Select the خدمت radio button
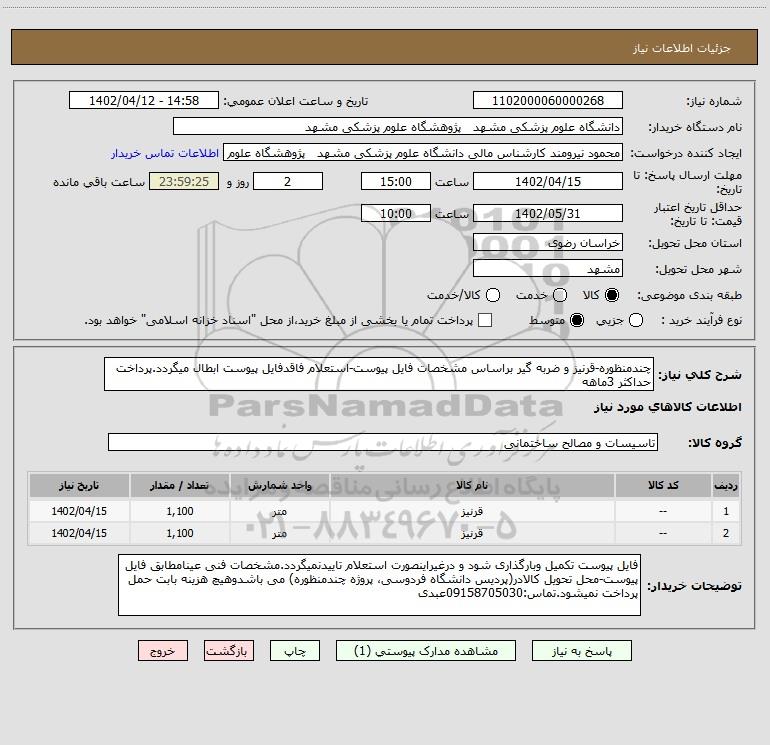770x745 pixels. 560,295
